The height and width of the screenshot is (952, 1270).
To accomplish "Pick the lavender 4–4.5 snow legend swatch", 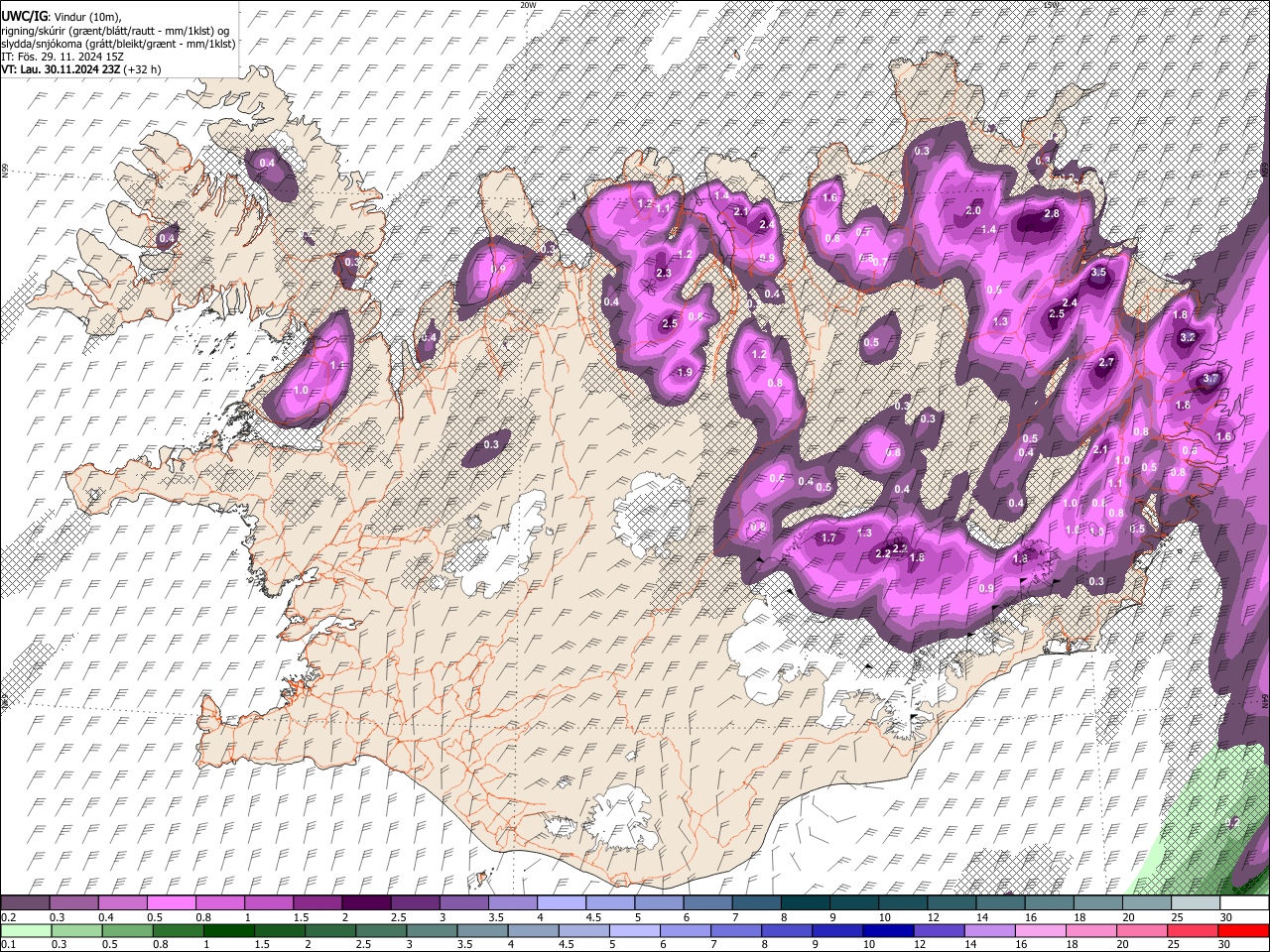I will (560, 903).
